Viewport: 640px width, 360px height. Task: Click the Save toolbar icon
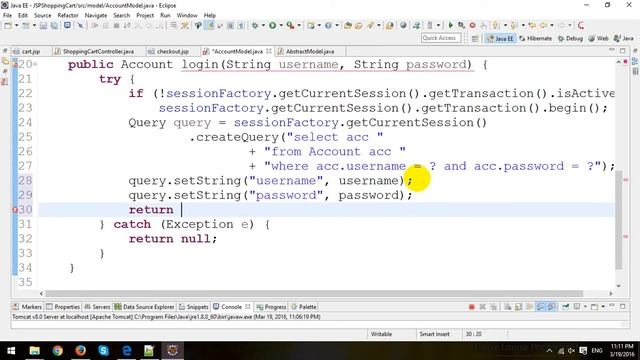click(x=43, y=26)
